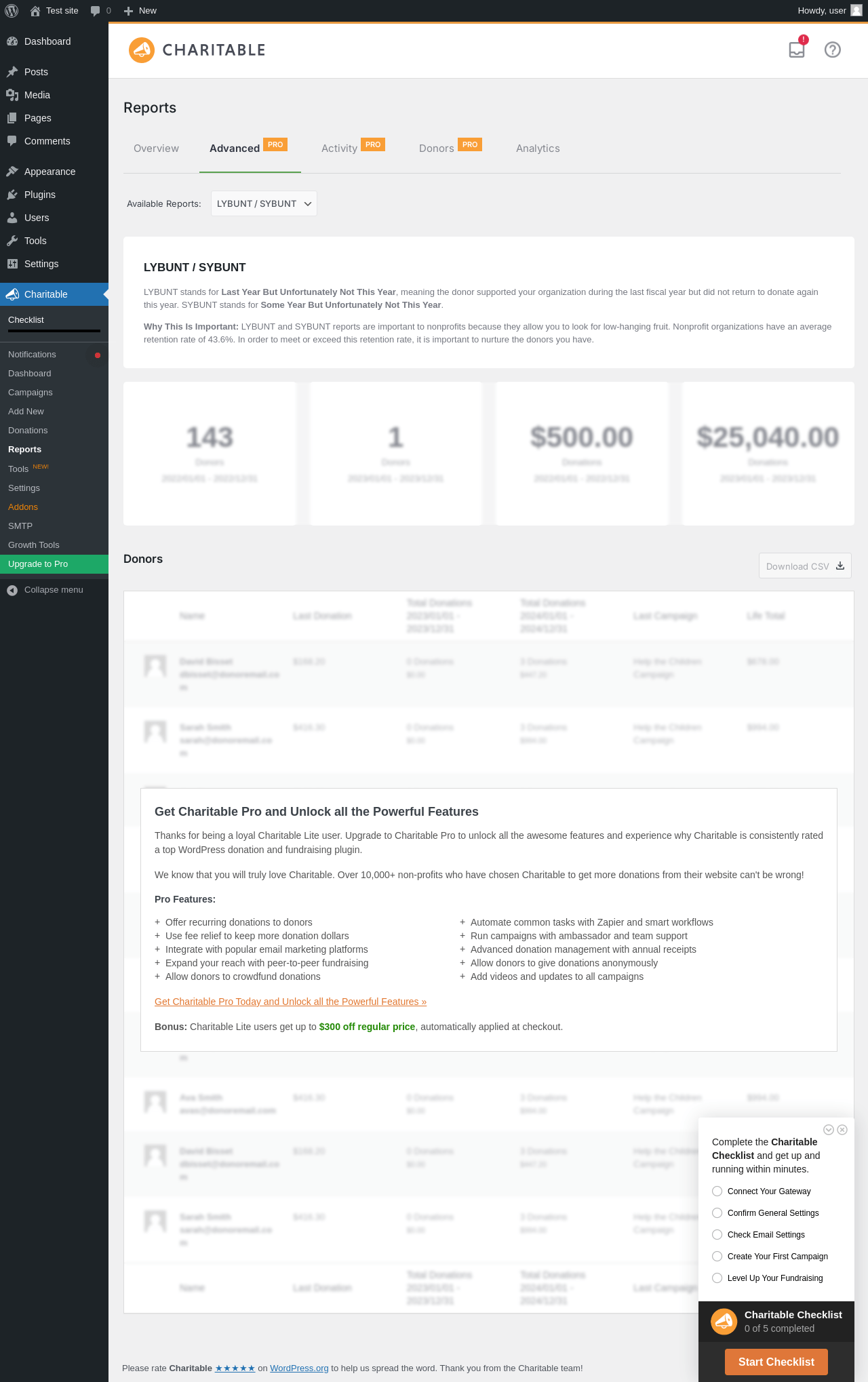This screenshot has height=1382, width=868.
Task: Click the Appearance brush icon
Action: (12, 172)
